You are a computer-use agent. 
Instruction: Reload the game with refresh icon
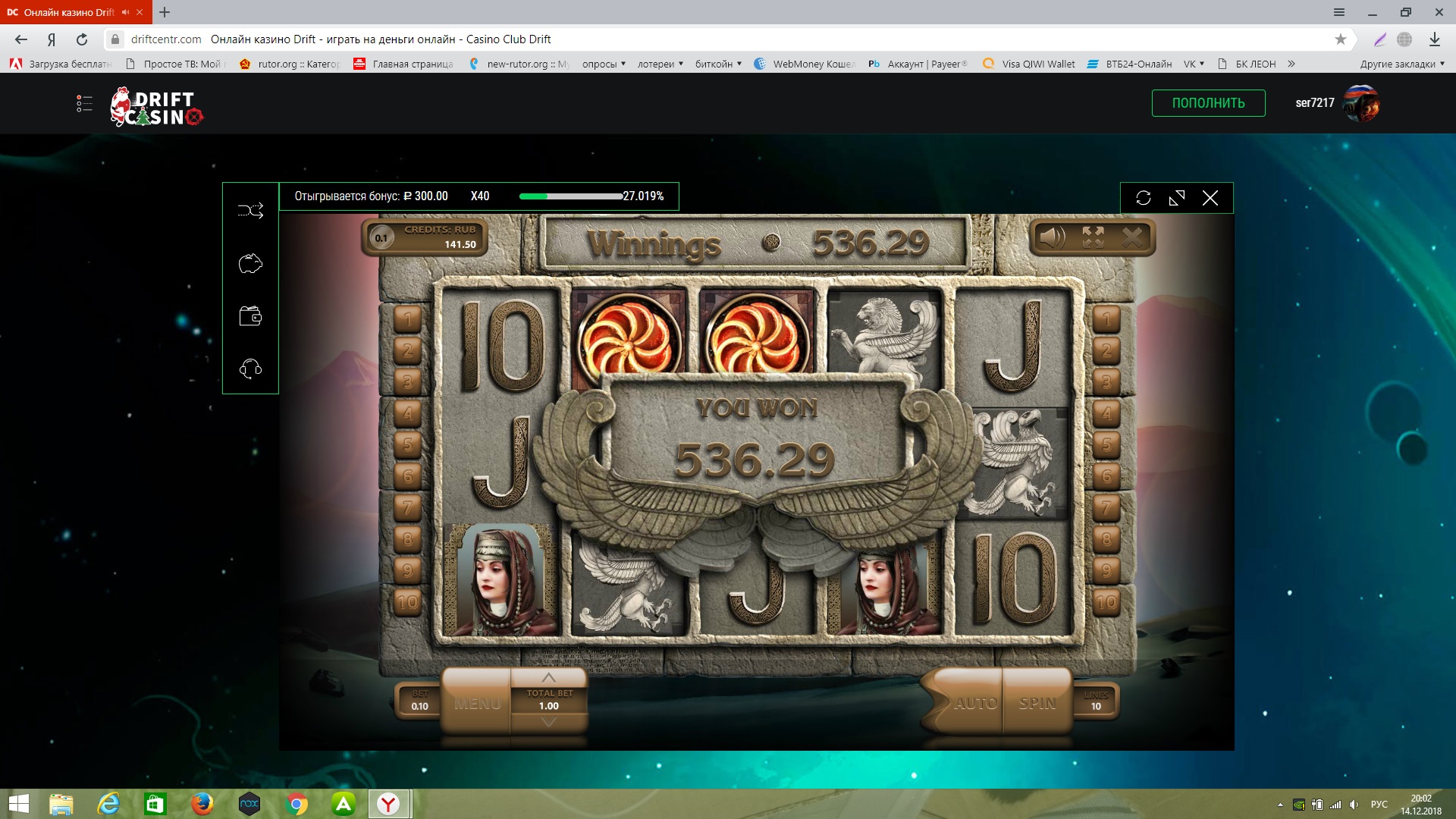tap(1144, 198)
